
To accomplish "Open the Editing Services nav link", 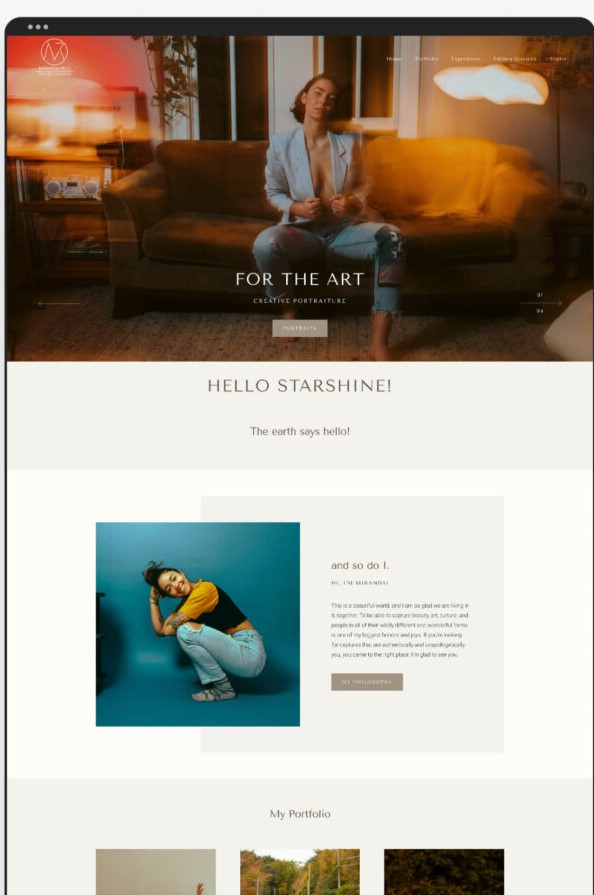I will [x=515, y=59].
